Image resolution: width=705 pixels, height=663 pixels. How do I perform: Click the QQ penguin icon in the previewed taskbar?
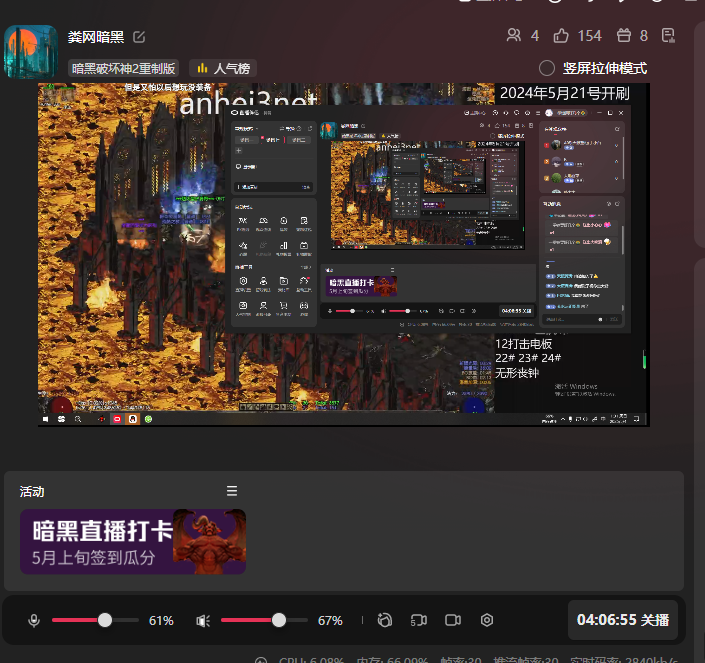coord(133,419)
